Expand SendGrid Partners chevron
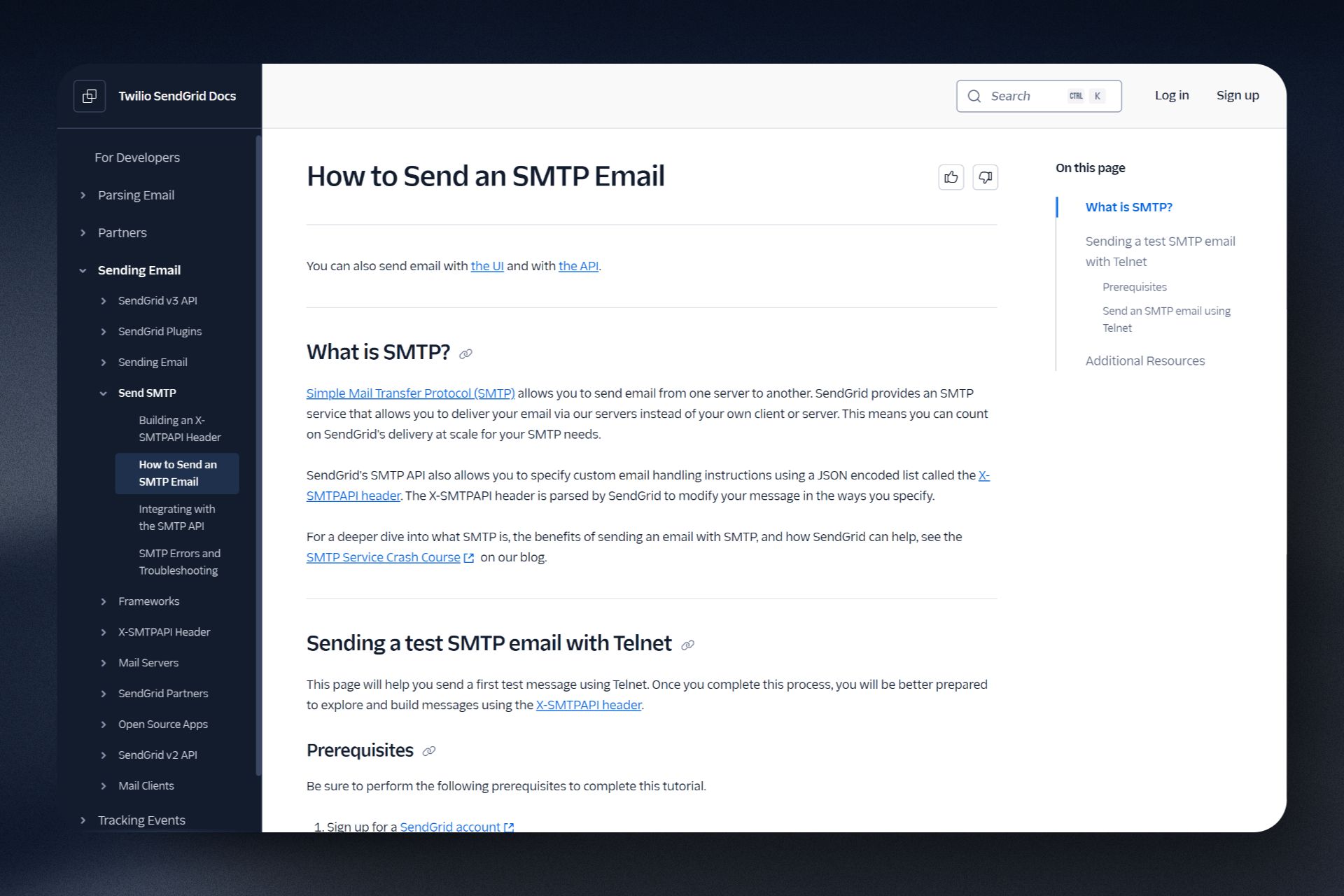 point(104,694)
